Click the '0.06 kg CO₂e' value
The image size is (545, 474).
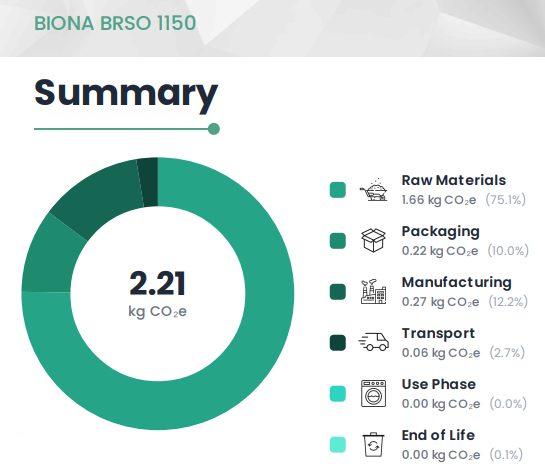pos(441,353)
